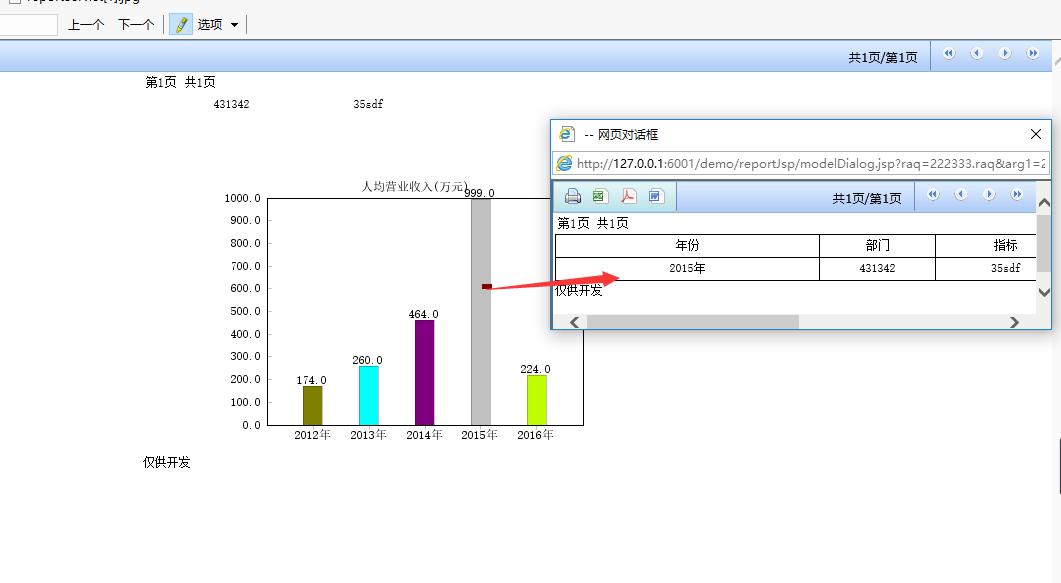This screenshot has height=583, width=1061.
Task: Click the lime green 2016年 bar
Action: point(537,400)
